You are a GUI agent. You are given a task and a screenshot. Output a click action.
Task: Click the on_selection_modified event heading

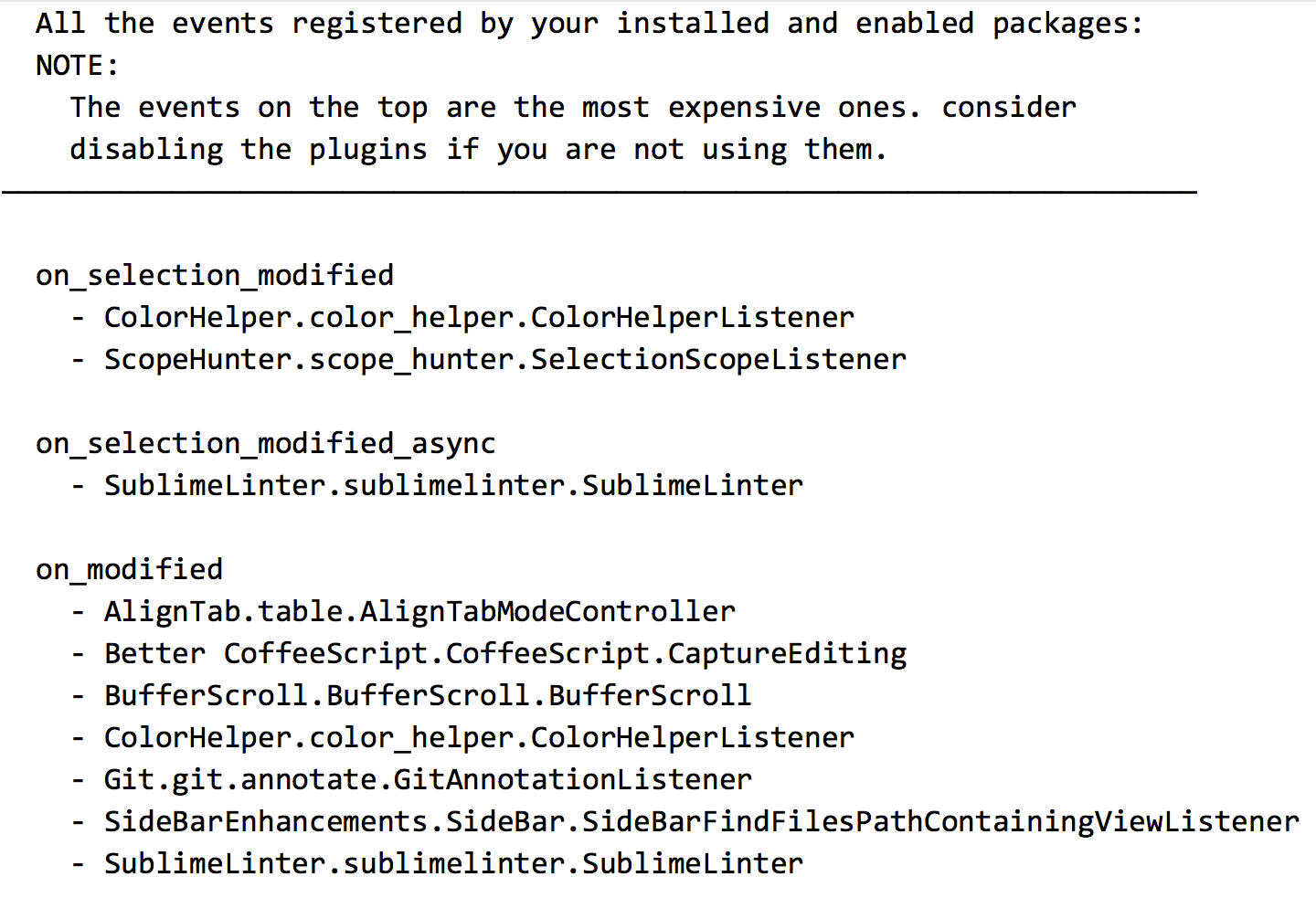[x=215, y=275]
